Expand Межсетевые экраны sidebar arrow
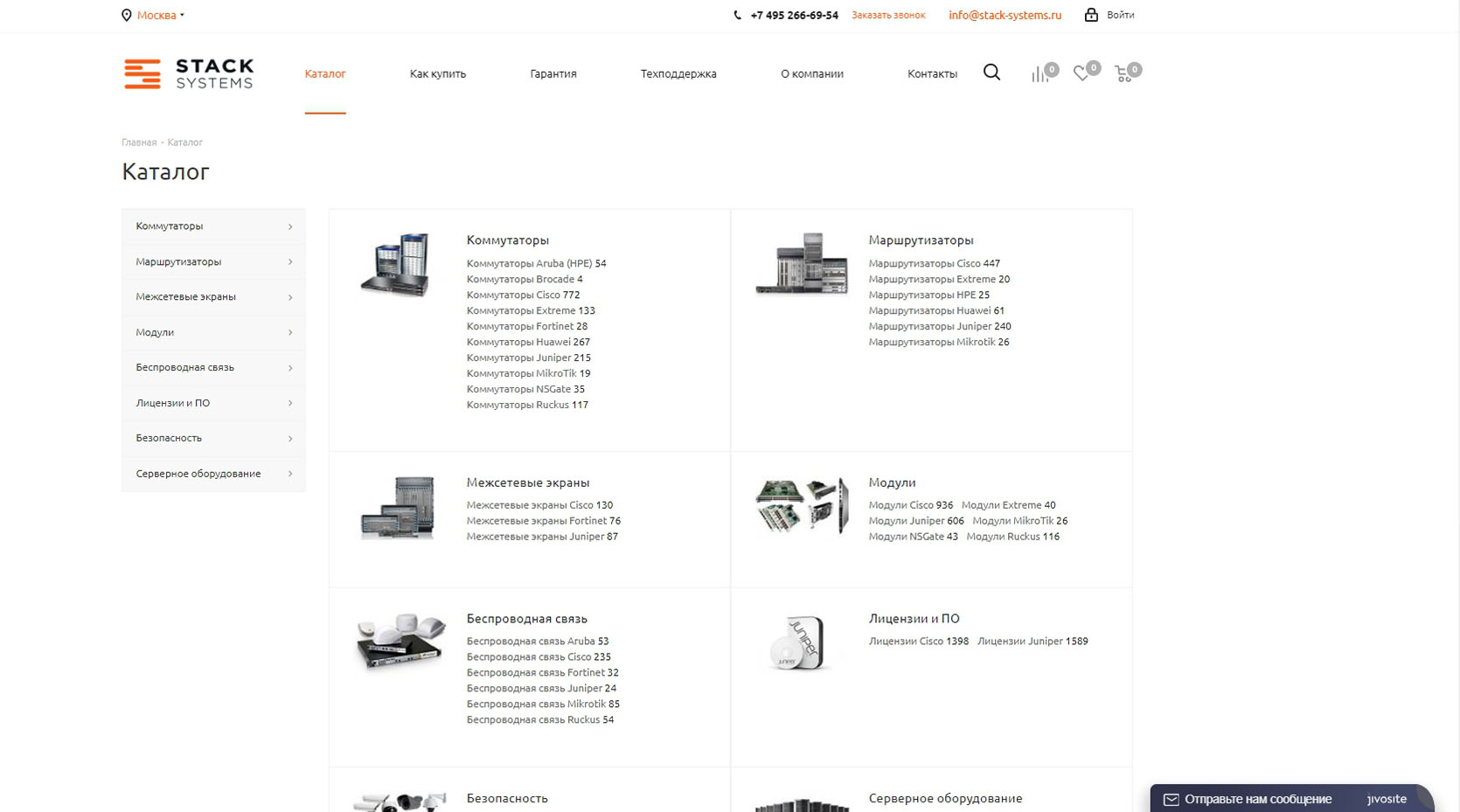The height and width of the screenshot is (812, 1460). click(x=290, y=297)
